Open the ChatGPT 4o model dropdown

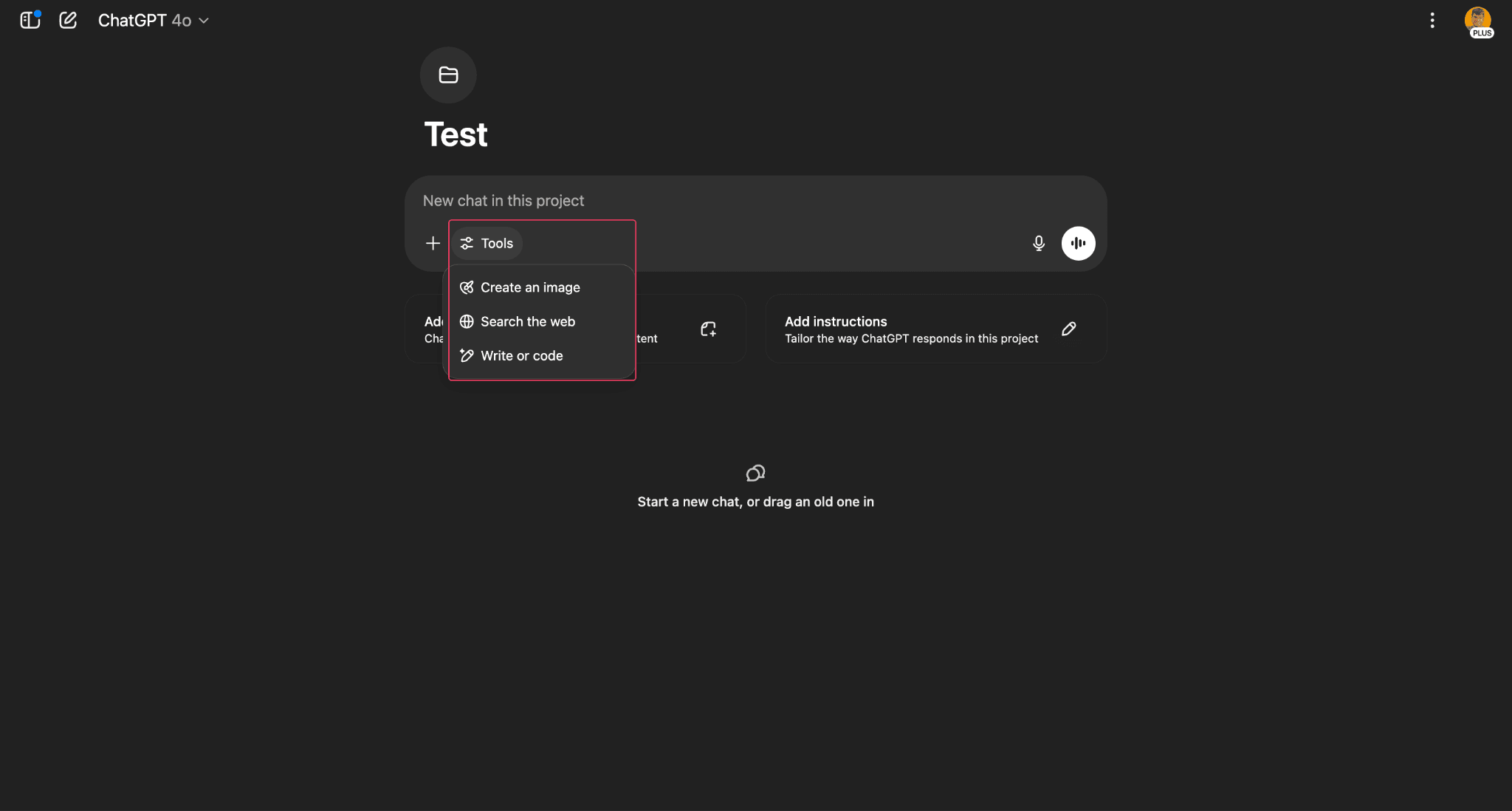point(153,20)
